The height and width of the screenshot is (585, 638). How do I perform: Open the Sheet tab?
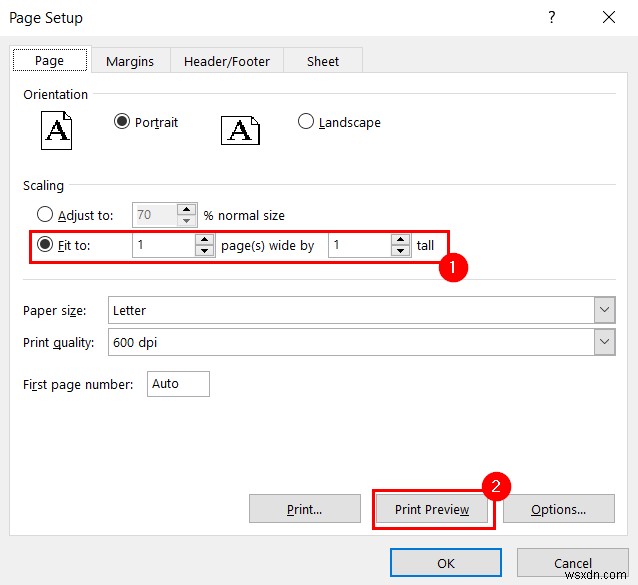click(323, 61)
